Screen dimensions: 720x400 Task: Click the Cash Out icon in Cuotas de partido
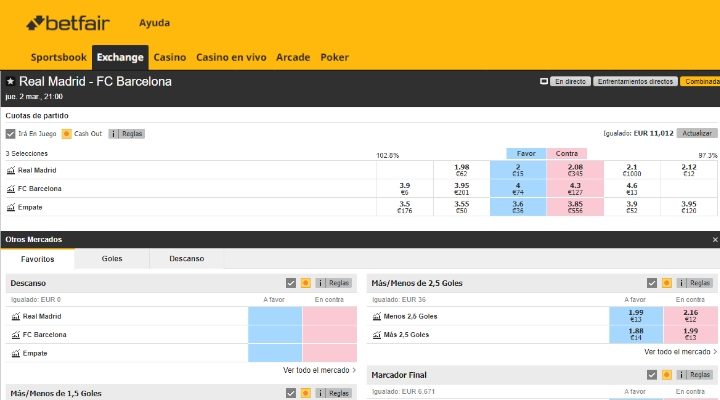[67, 133]
